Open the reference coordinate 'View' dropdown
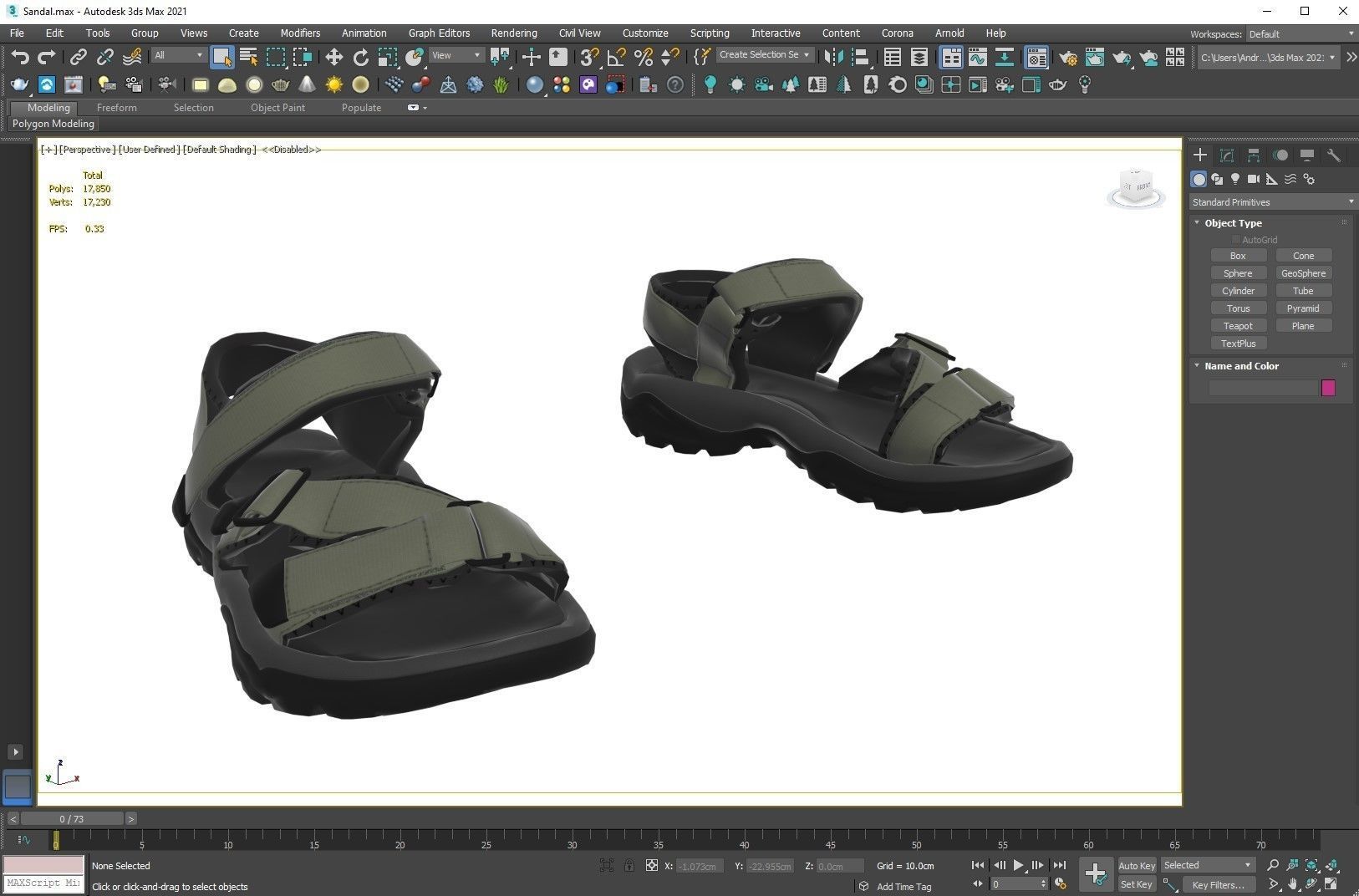 coord(456,55)
